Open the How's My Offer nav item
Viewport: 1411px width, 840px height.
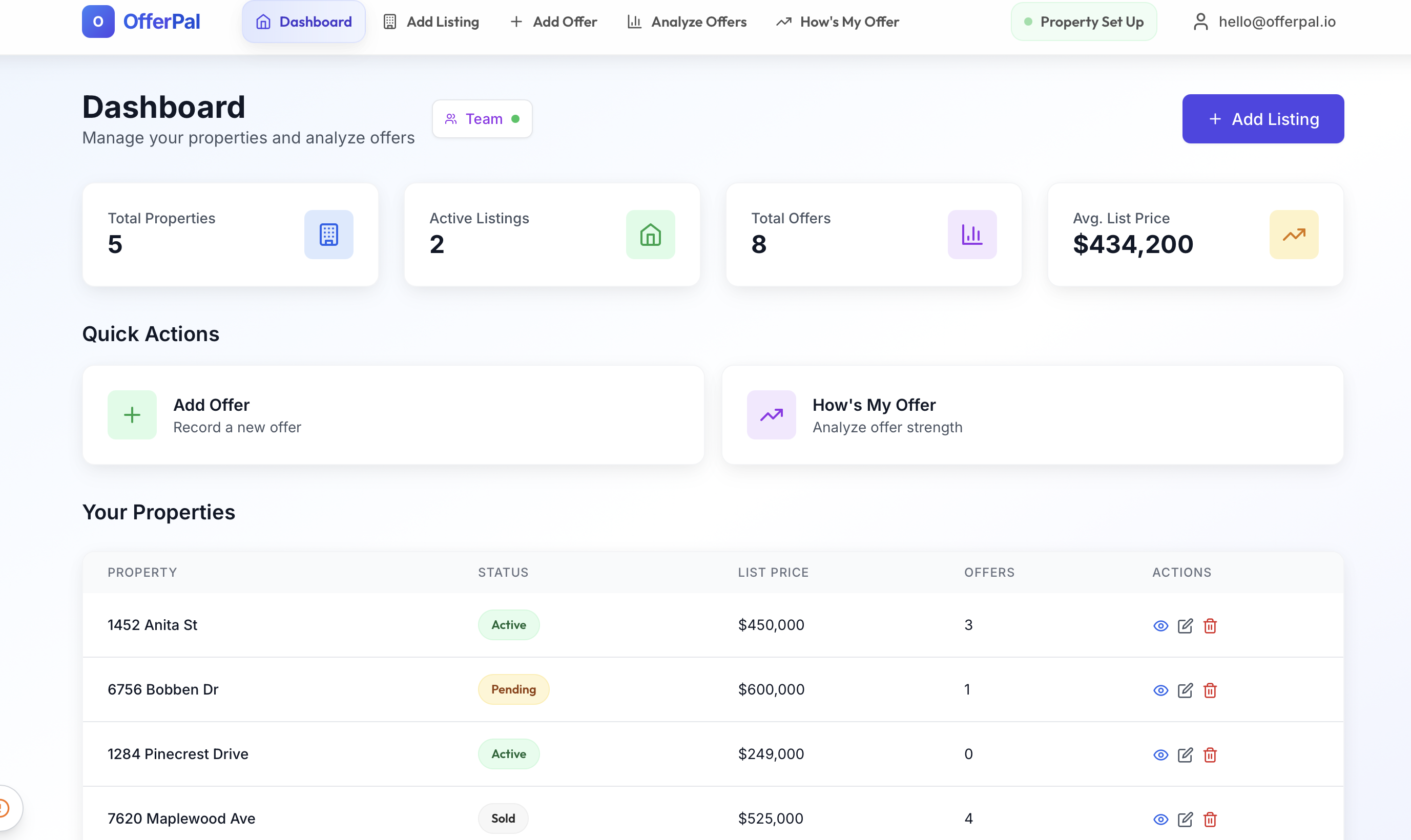point(837,22)
